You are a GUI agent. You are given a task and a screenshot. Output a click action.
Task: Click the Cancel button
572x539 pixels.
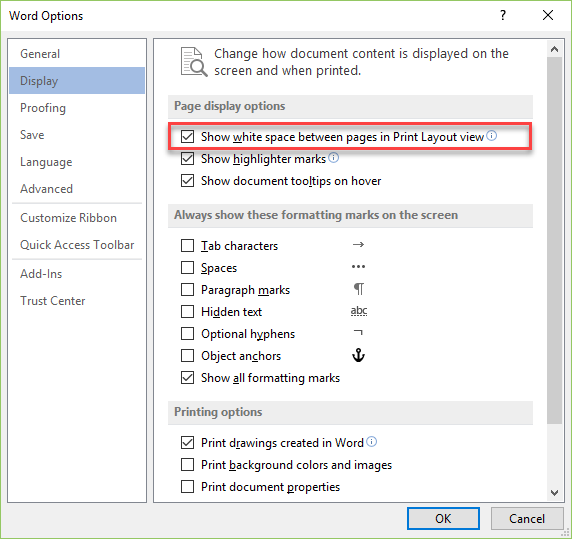click(527, 518)
